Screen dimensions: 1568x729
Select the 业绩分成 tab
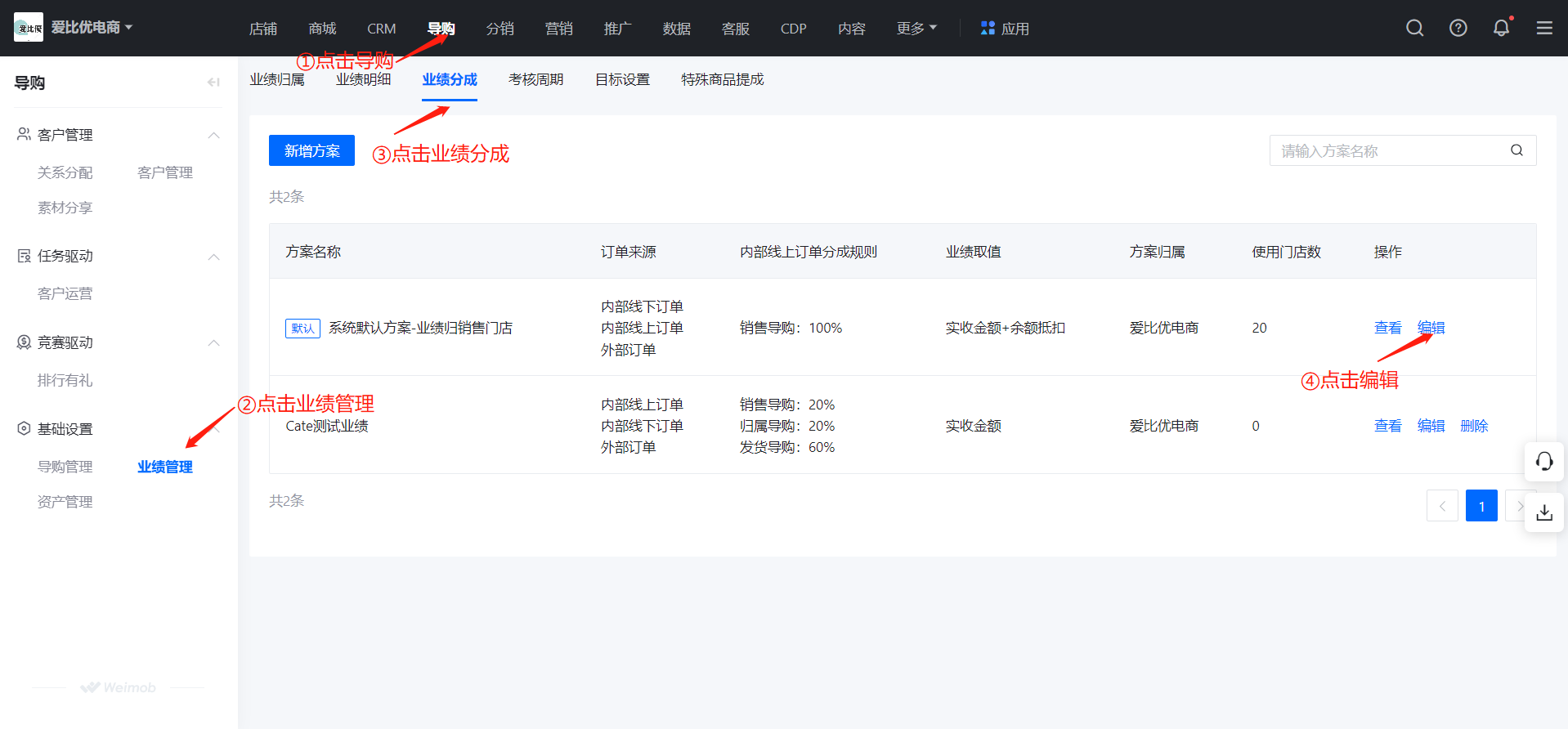[450, 79]
